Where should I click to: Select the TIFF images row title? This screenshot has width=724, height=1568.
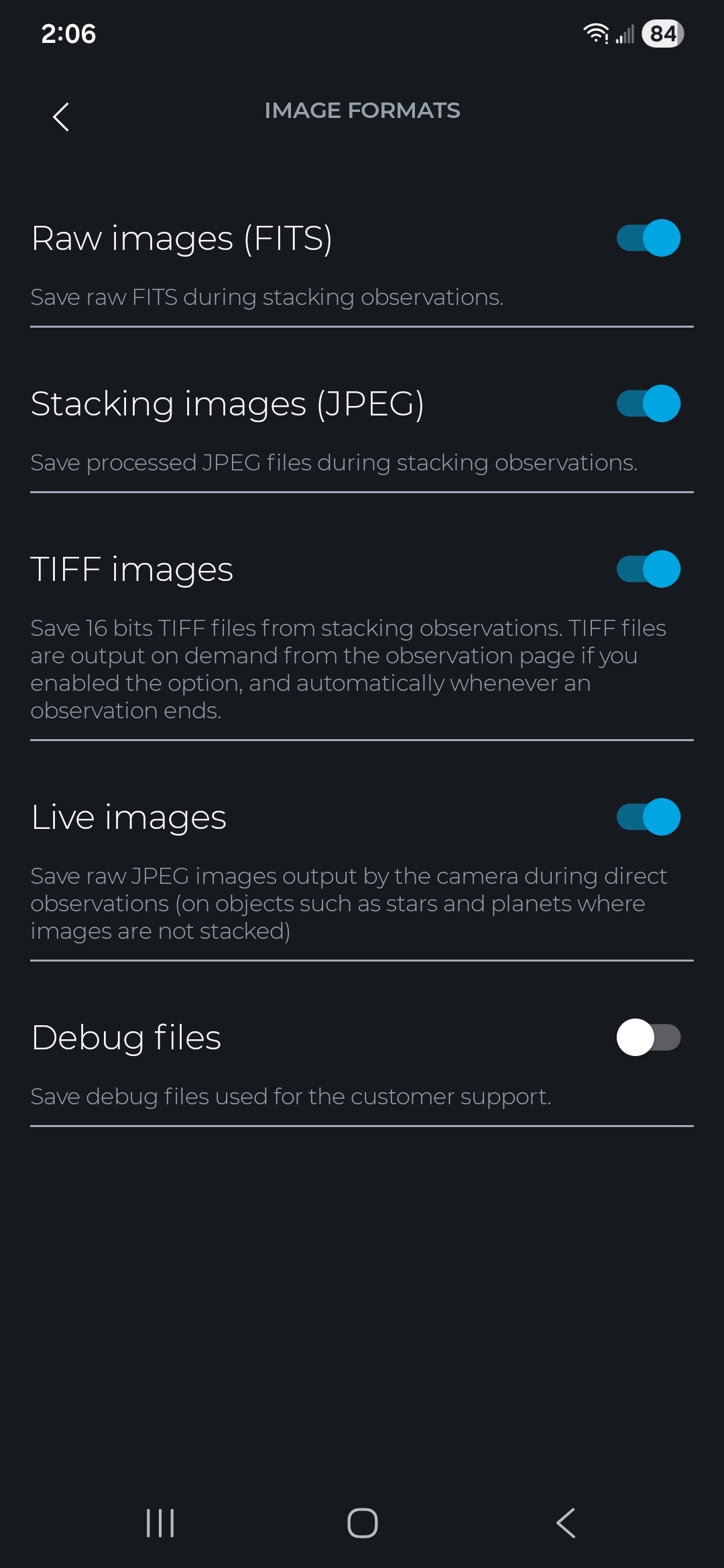tap(132, 570)
